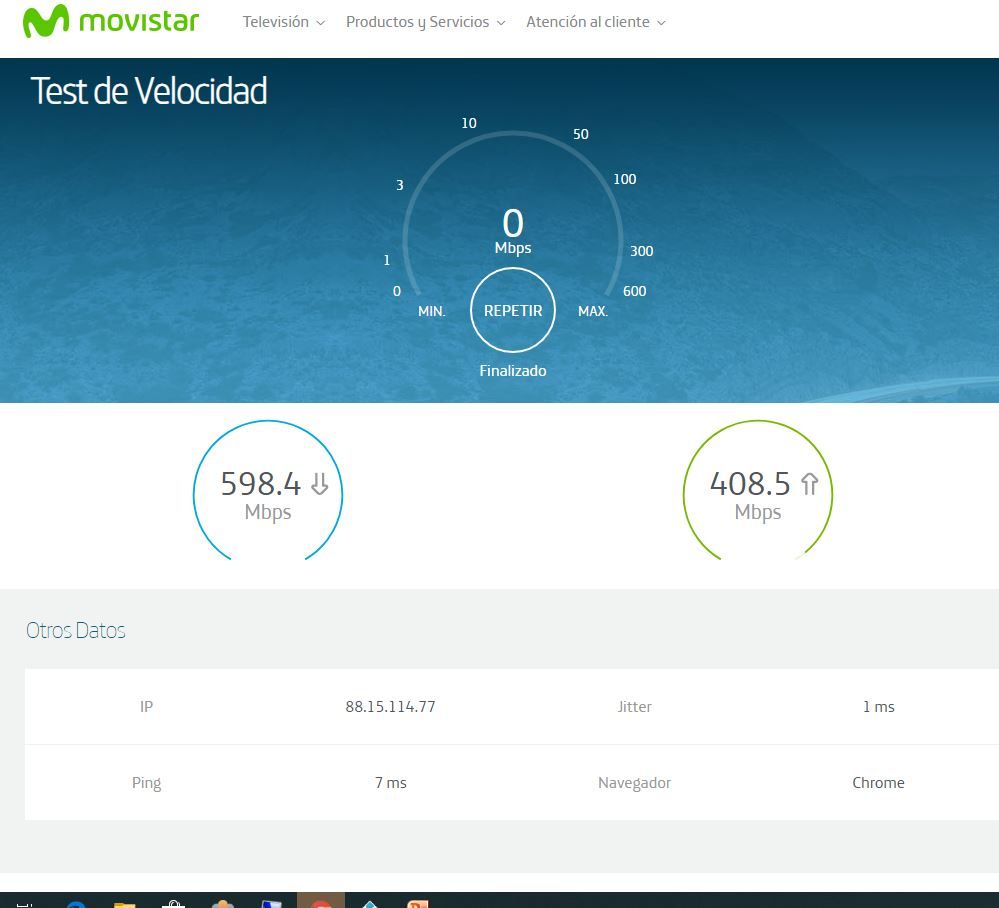
Task: Click the MIN. label on the gauge
Action: point(431,311)
